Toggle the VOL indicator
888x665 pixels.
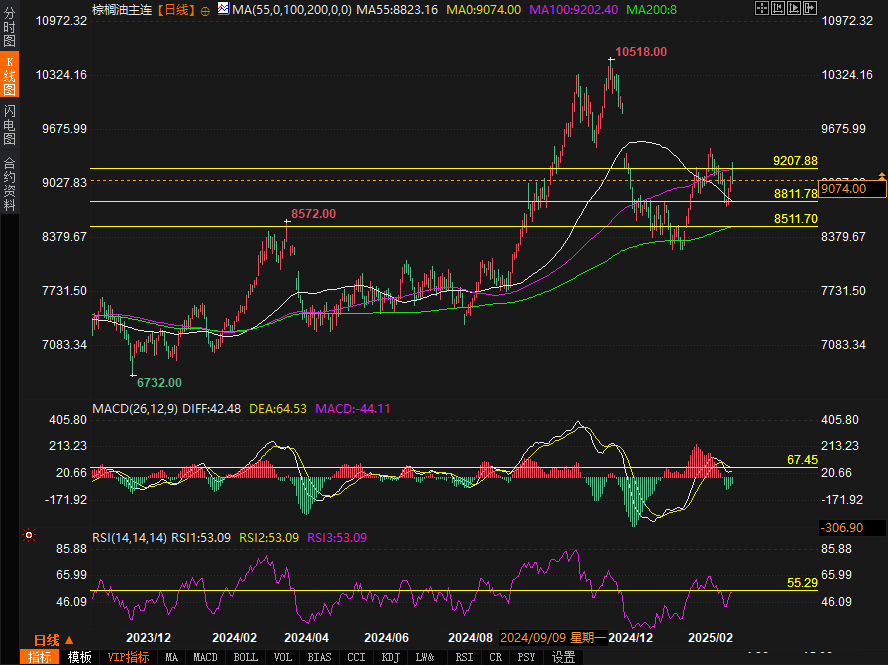point(283,657)
